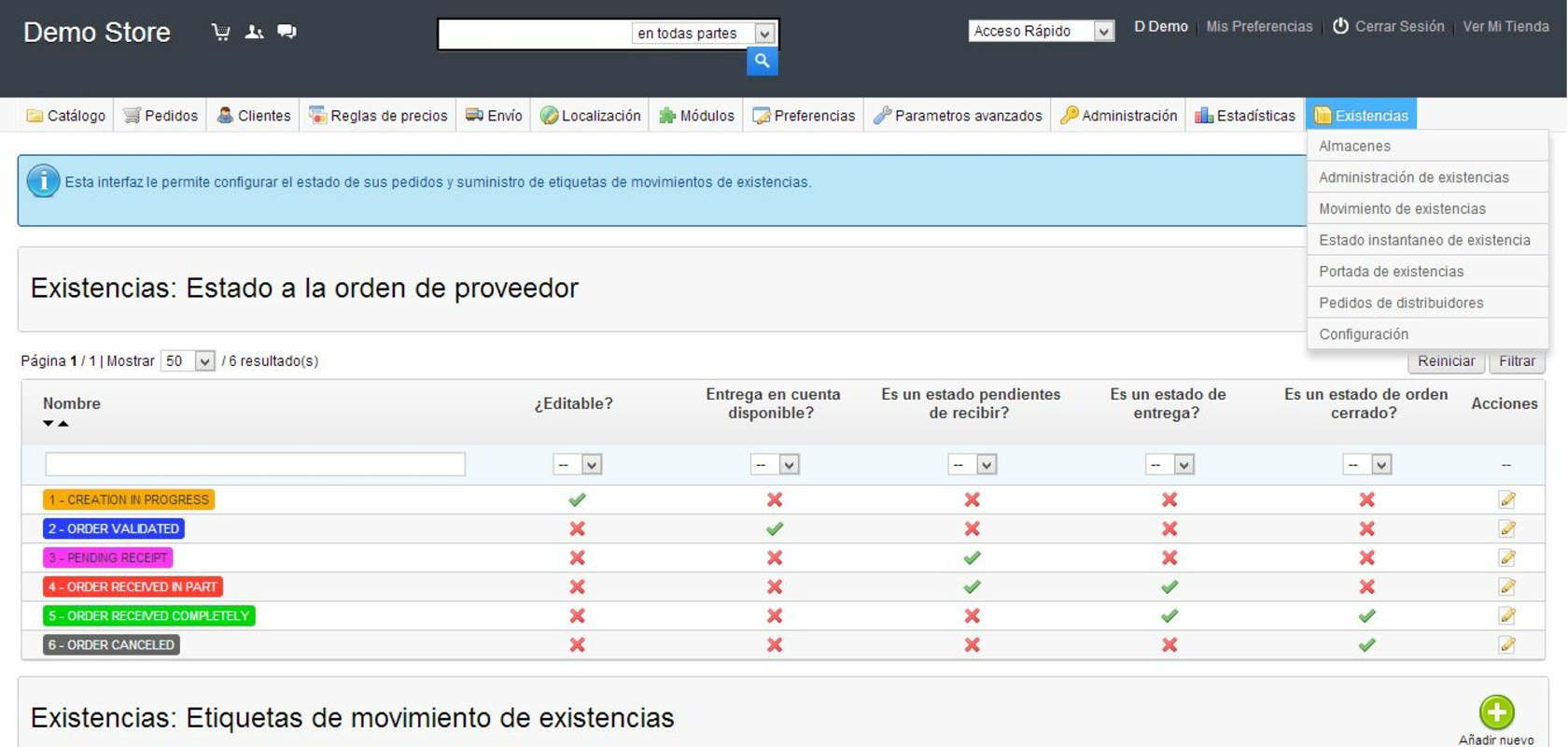This screenshot has width=1568, height=747.
Task: Toggle closed-order check for ORDER RECEIVED COMPLETELY
Action: click(x=1366, y=615)
